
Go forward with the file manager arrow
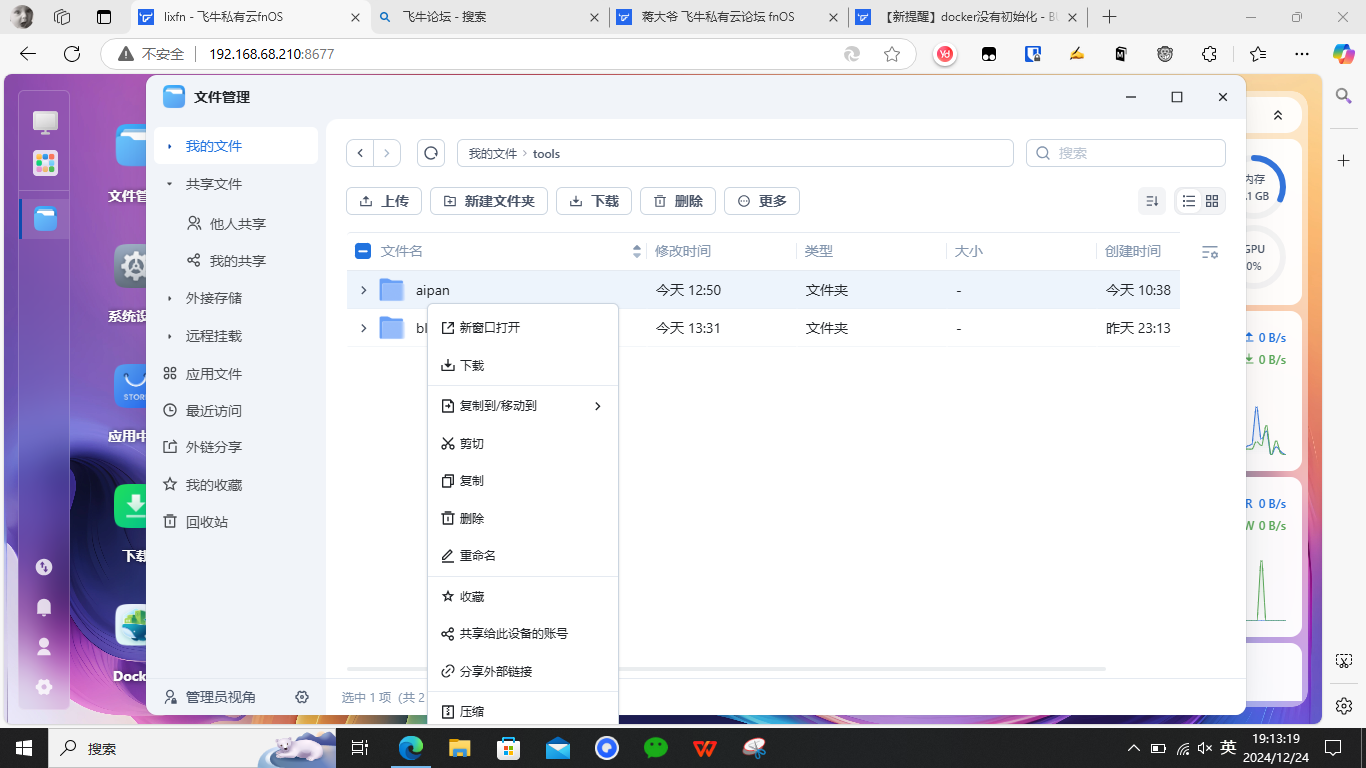387,153
